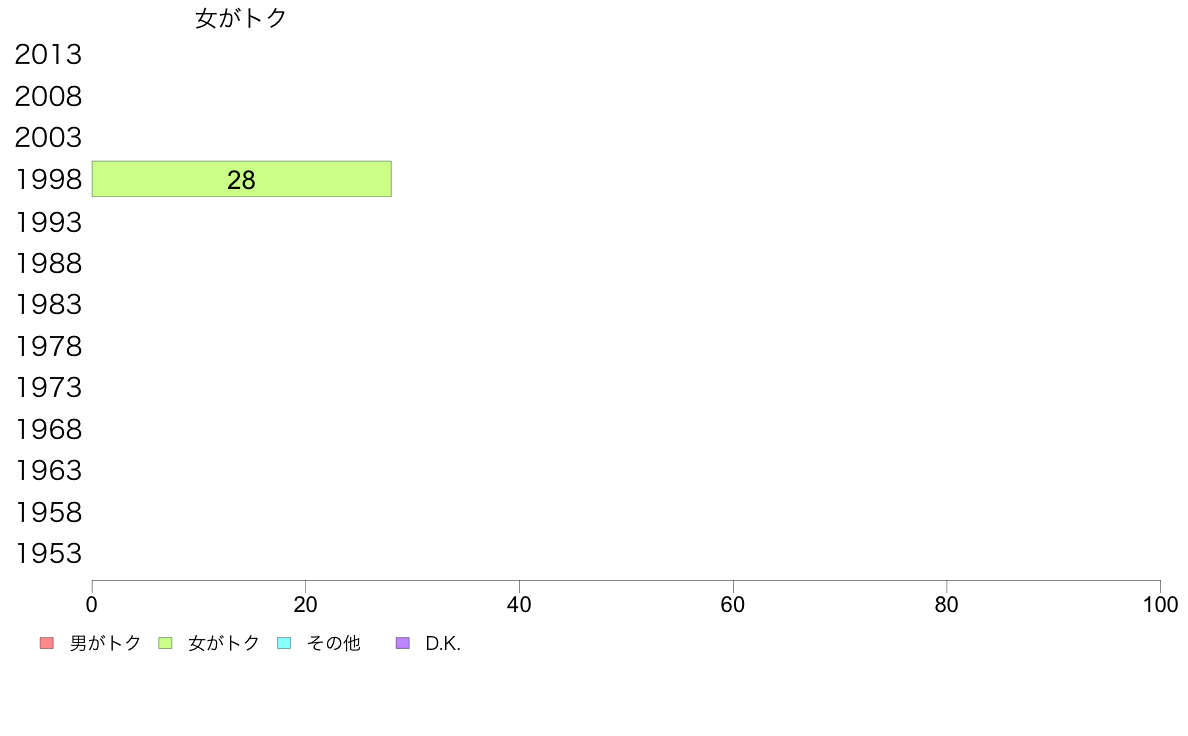Click the green 女がトク legend swatch
The width and height of the screenshot is (1188, 736).
[x=165, y=643]
